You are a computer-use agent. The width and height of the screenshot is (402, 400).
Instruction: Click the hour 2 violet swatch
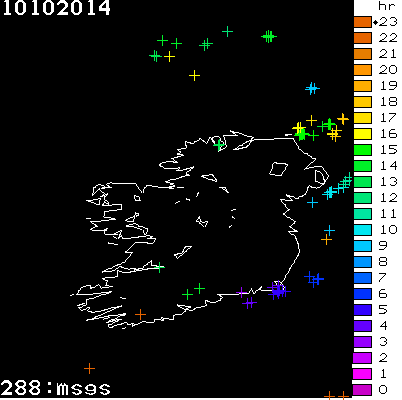pos(362,358)
